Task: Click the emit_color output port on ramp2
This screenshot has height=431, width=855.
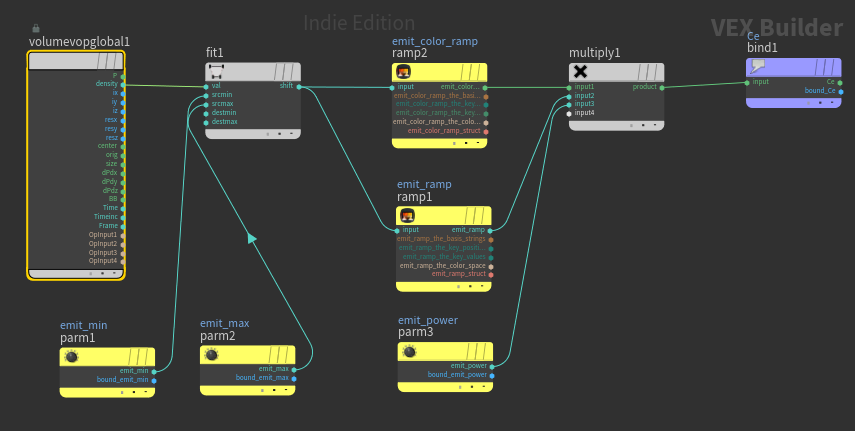Action: tap(485, 87)
